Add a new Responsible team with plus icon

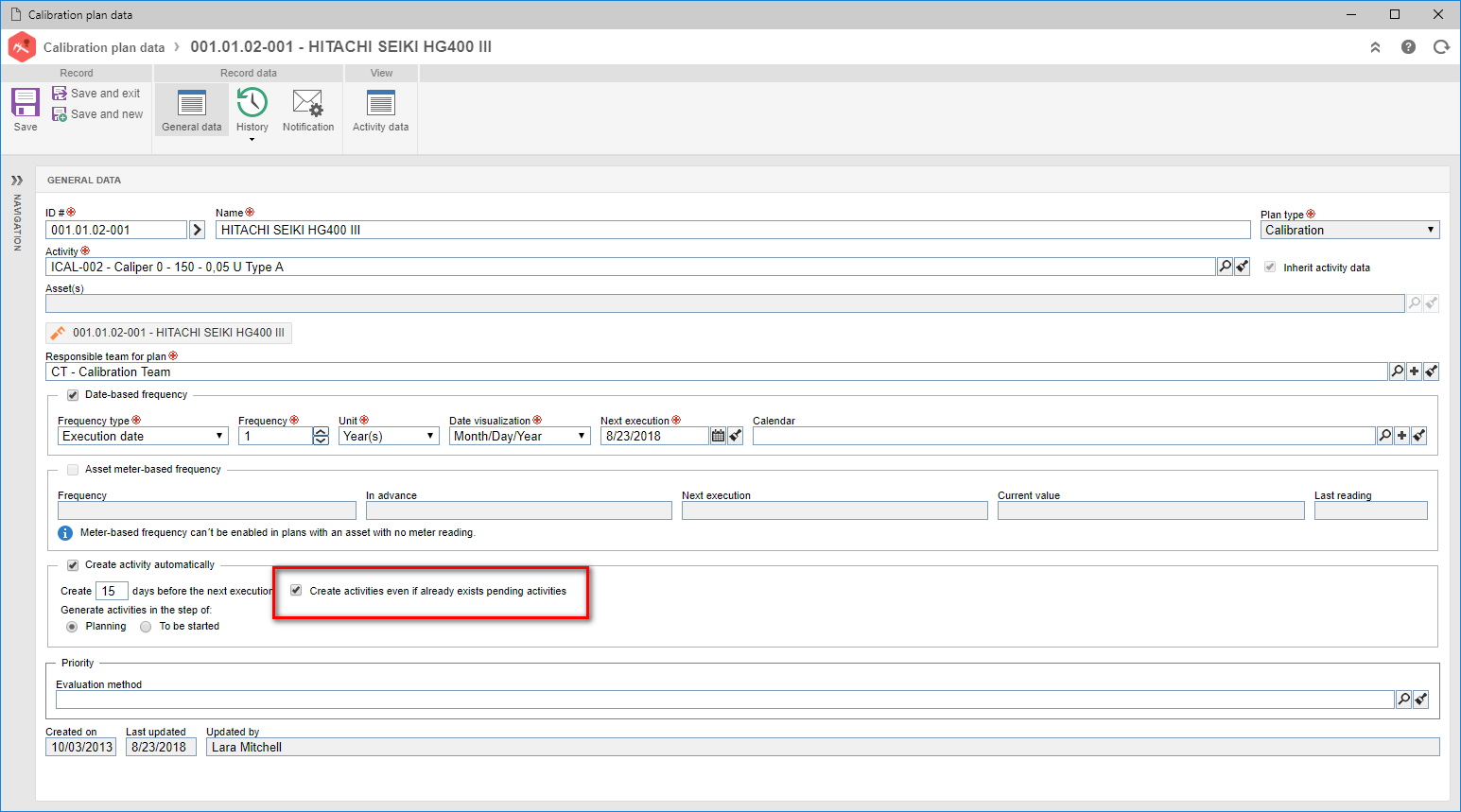(x=1414, y=371)
